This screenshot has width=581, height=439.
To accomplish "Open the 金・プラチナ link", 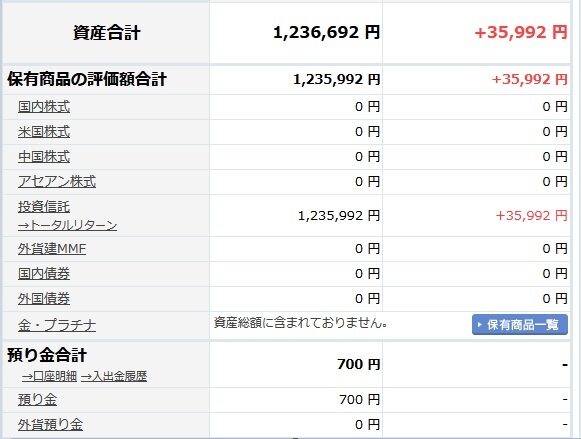I will coord(57,325).
